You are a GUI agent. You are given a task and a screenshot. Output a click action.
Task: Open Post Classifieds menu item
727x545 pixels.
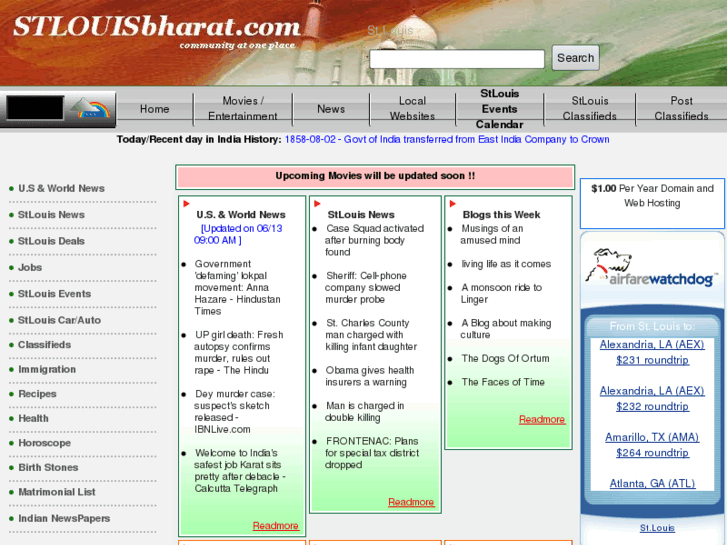point(681,109)
